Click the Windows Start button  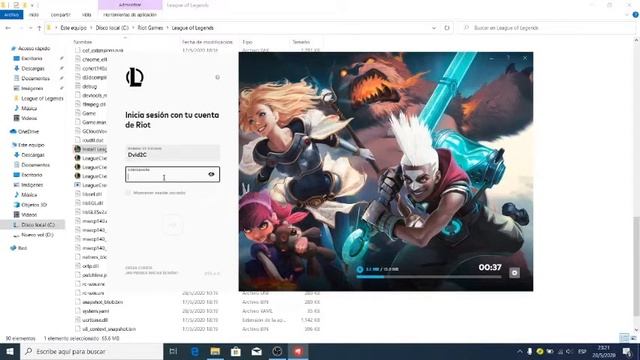10,351
